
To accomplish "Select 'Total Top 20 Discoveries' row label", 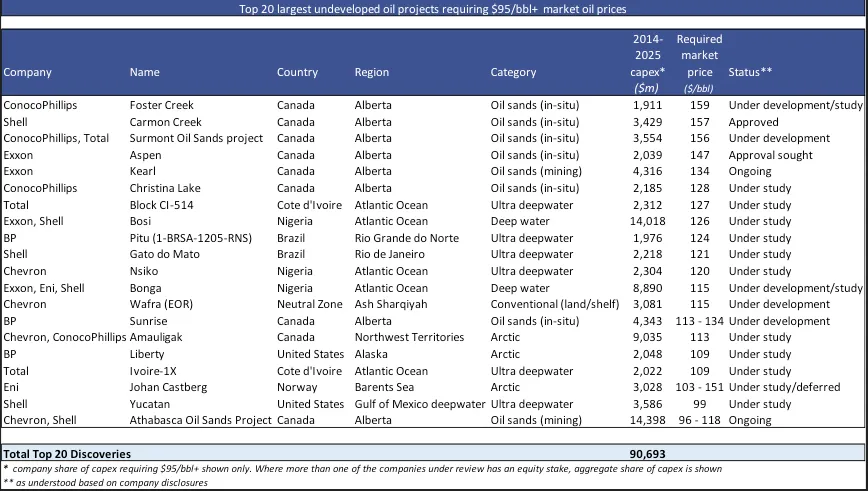I will coord(67,454).
